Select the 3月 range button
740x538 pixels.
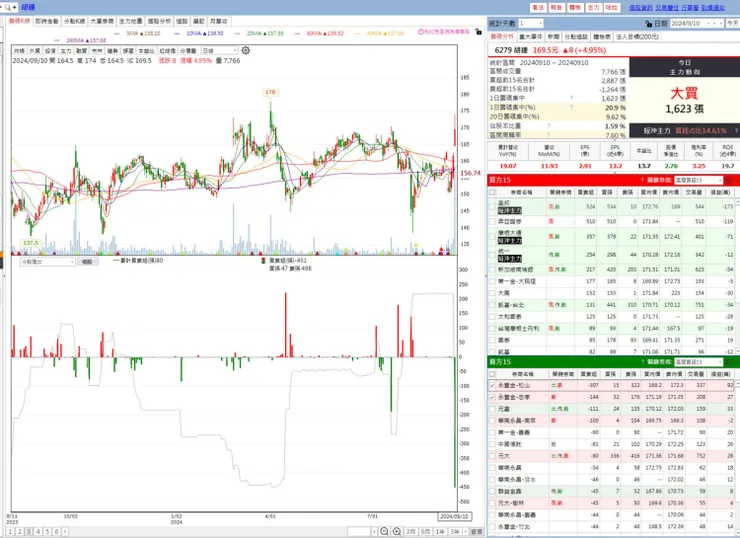click(411, 531)
